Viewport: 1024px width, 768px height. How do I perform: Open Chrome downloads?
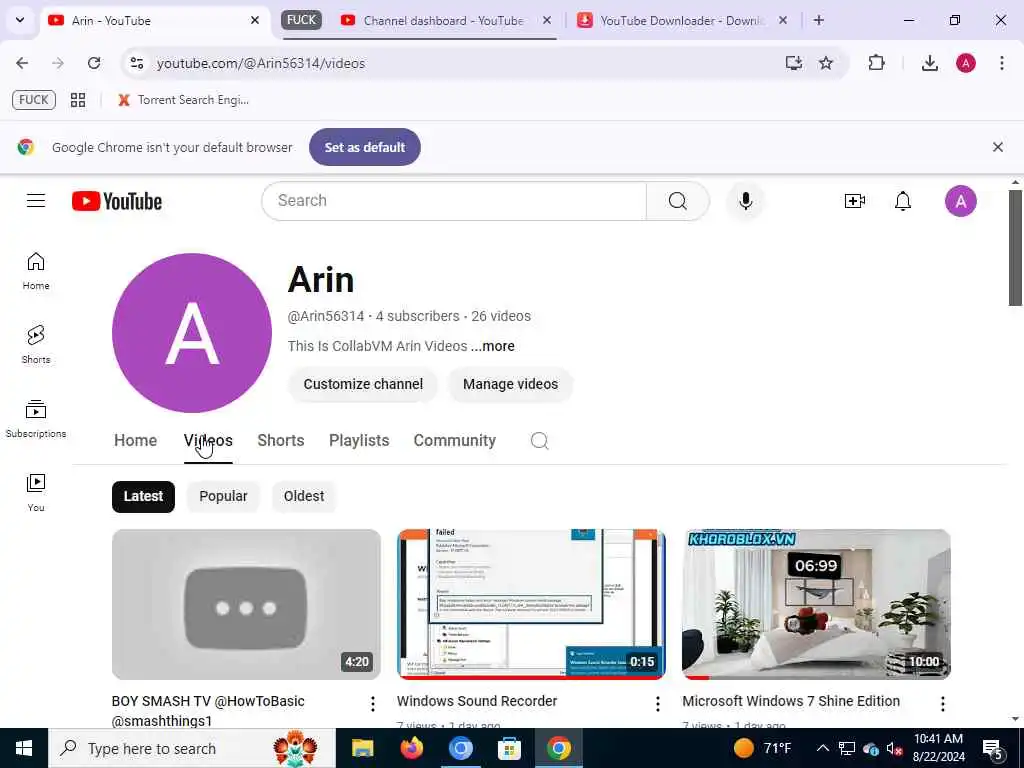point(929,63)
